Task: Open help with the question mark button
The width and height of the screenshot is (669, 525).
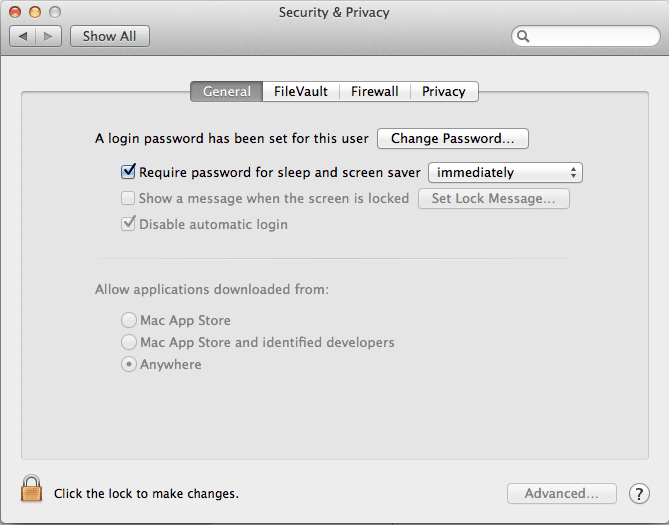Action: click(x=639, y=494)
